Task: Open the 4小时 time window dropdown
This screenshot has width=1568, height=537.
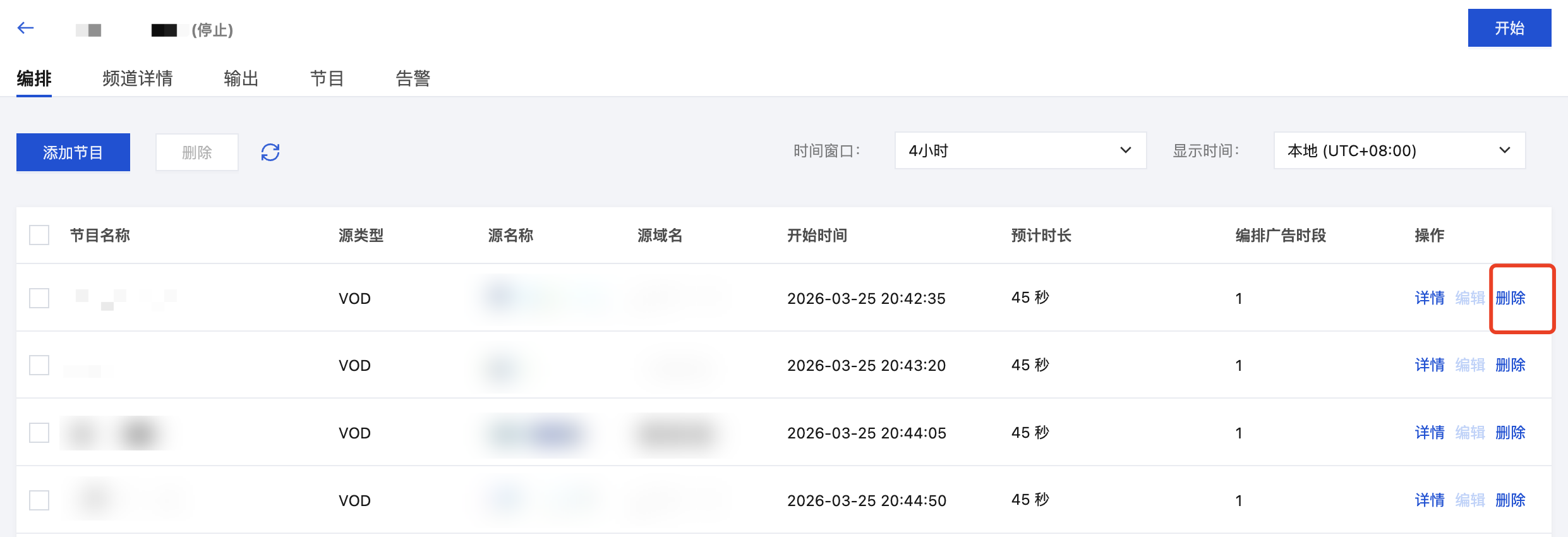Action: (x=1020, y=150)
